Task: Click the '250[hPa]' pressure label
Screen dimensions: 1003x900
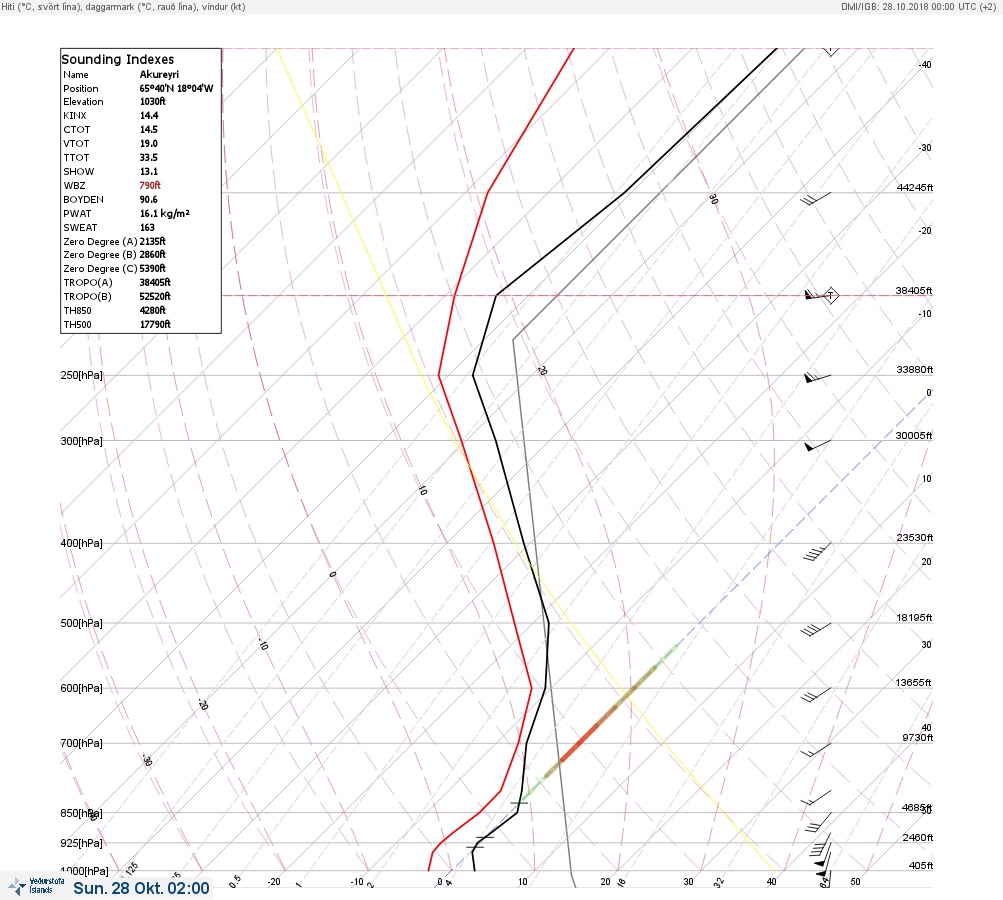Action: tap(81, 375)
